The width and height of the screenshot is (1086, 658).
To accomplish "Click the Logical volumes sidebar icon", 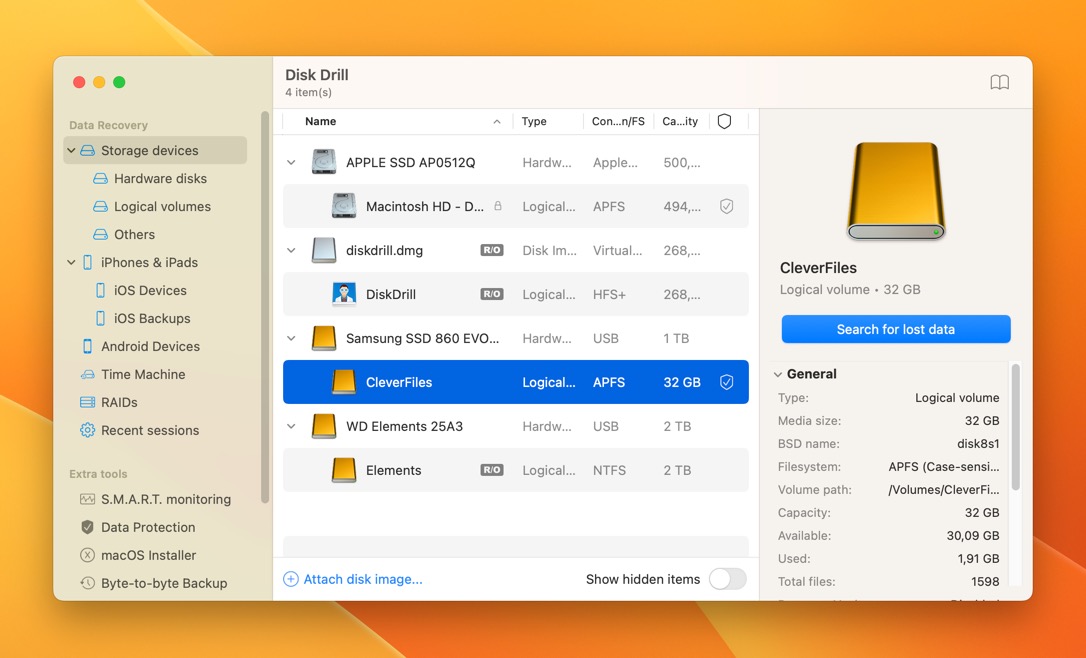I will (x=100, y=206).
